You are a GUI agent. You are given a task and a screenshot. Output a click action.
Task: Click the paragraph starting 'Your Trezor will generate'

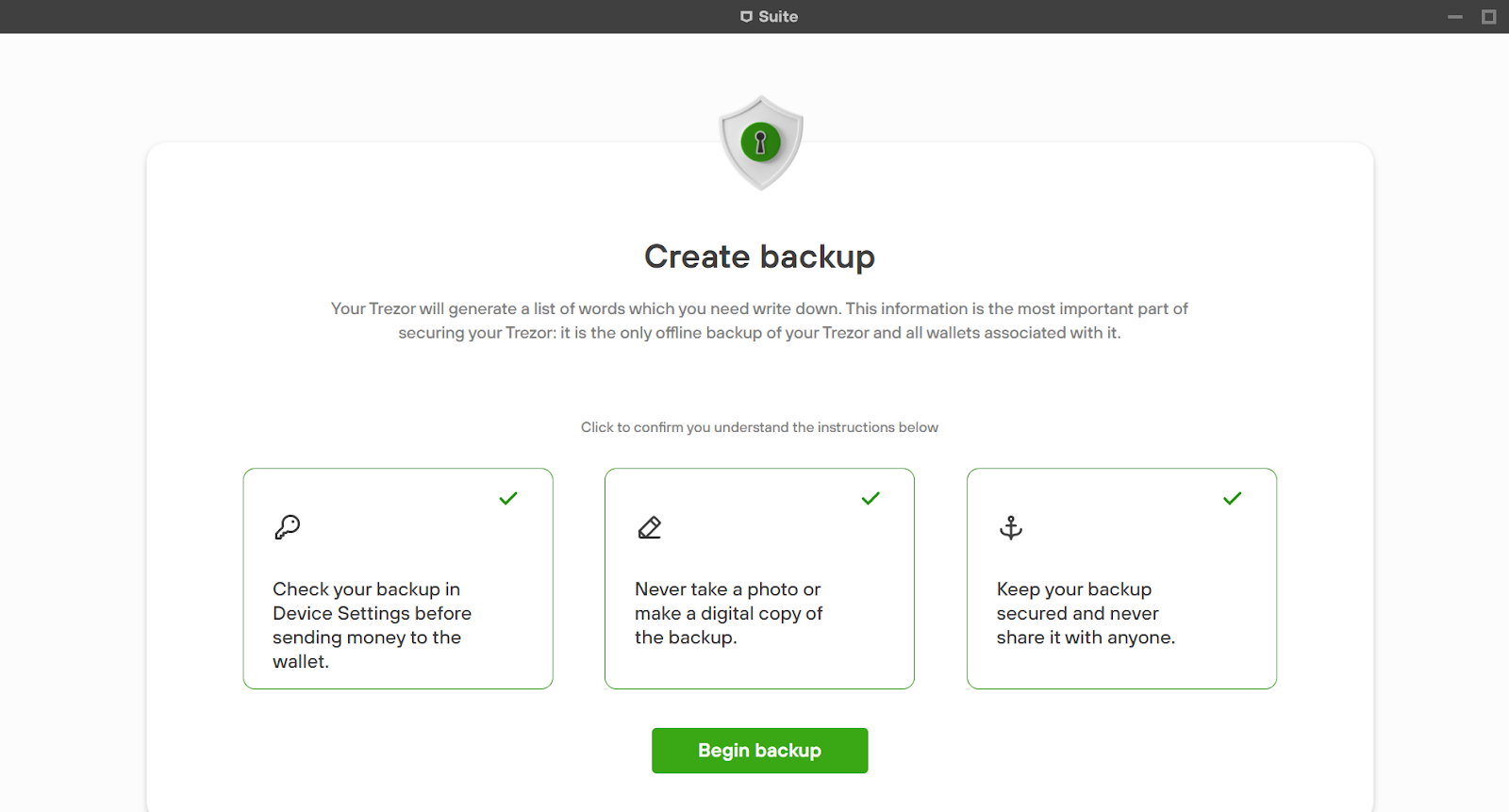pyautogui.click(x=759, y=321)
